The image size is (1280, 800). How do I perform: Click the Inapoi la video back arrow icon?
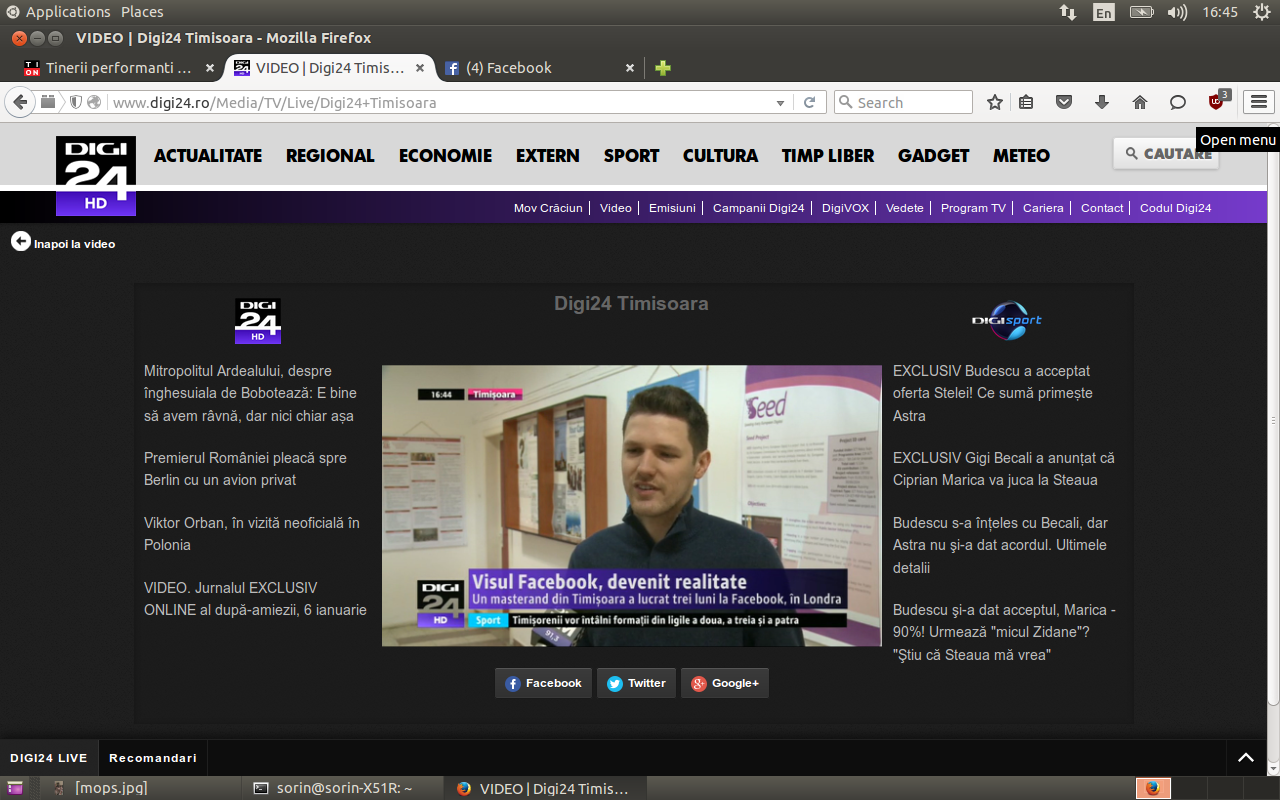tap(21, 241)
